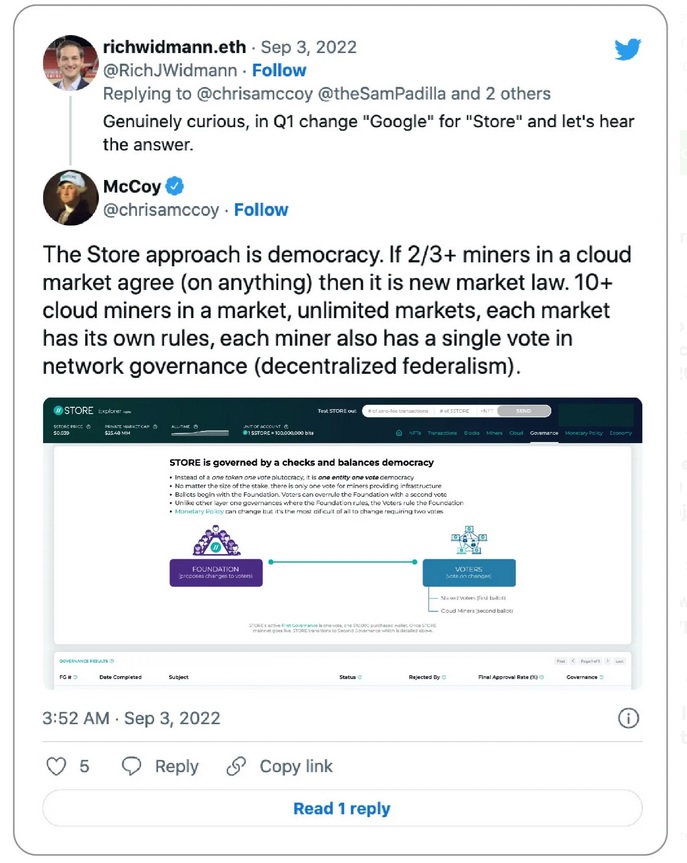The width and height of the screenshot is (687, 863).
Task: Open richwidmann.eth profile avatar
Action: point(70,63)
